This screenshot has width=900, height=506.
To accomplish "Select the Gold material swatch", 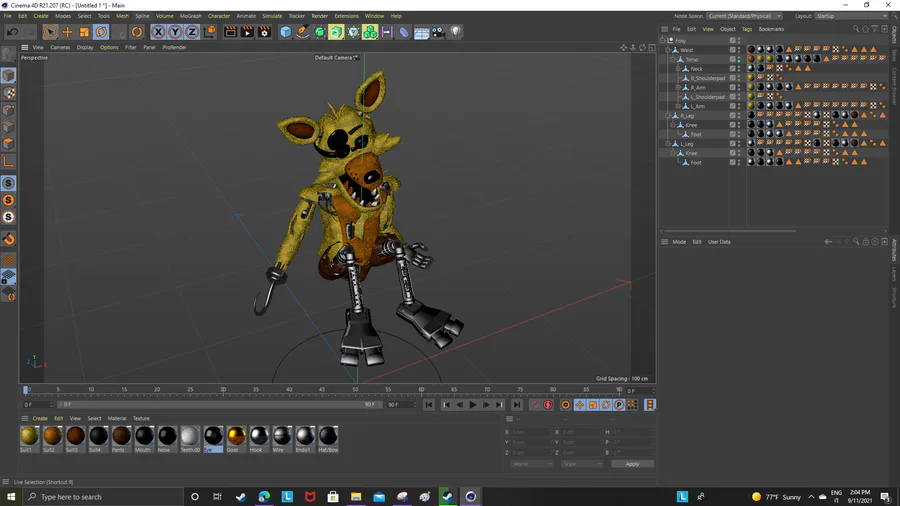I will tap(236, 436).
